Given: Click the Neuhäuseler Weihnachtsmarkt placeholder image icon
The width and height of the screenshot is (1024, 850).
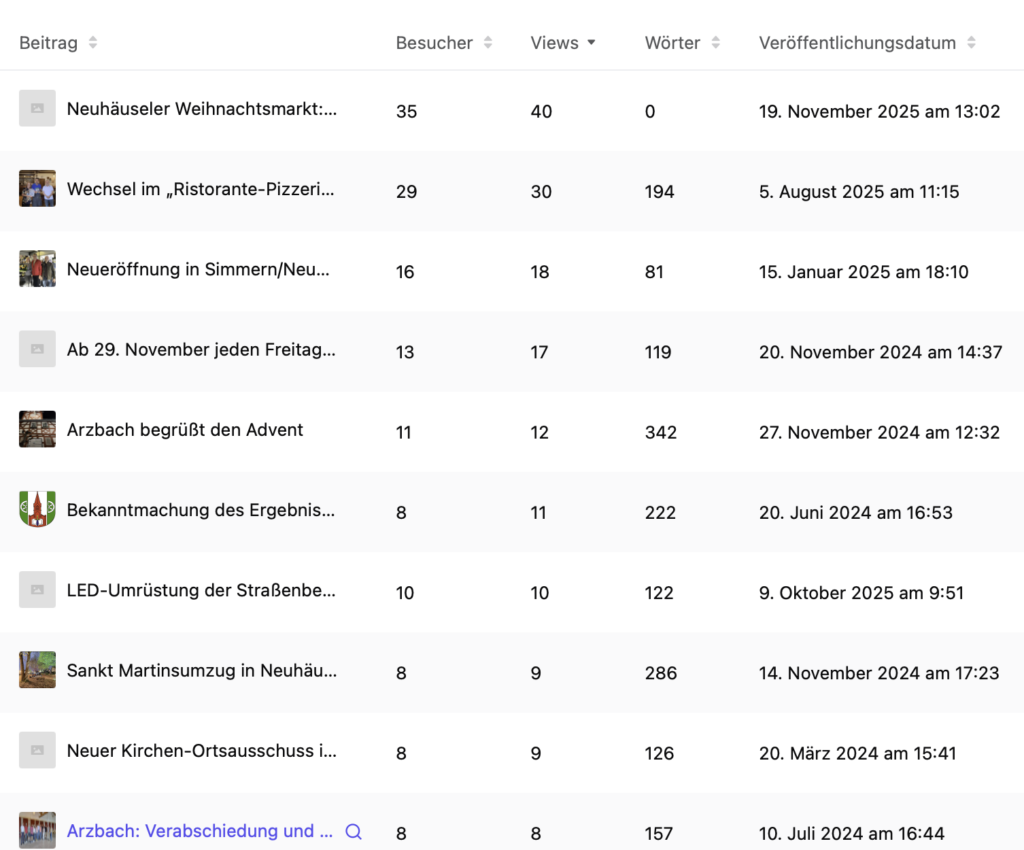Looking at the screenshot, I should pos(37,109).
